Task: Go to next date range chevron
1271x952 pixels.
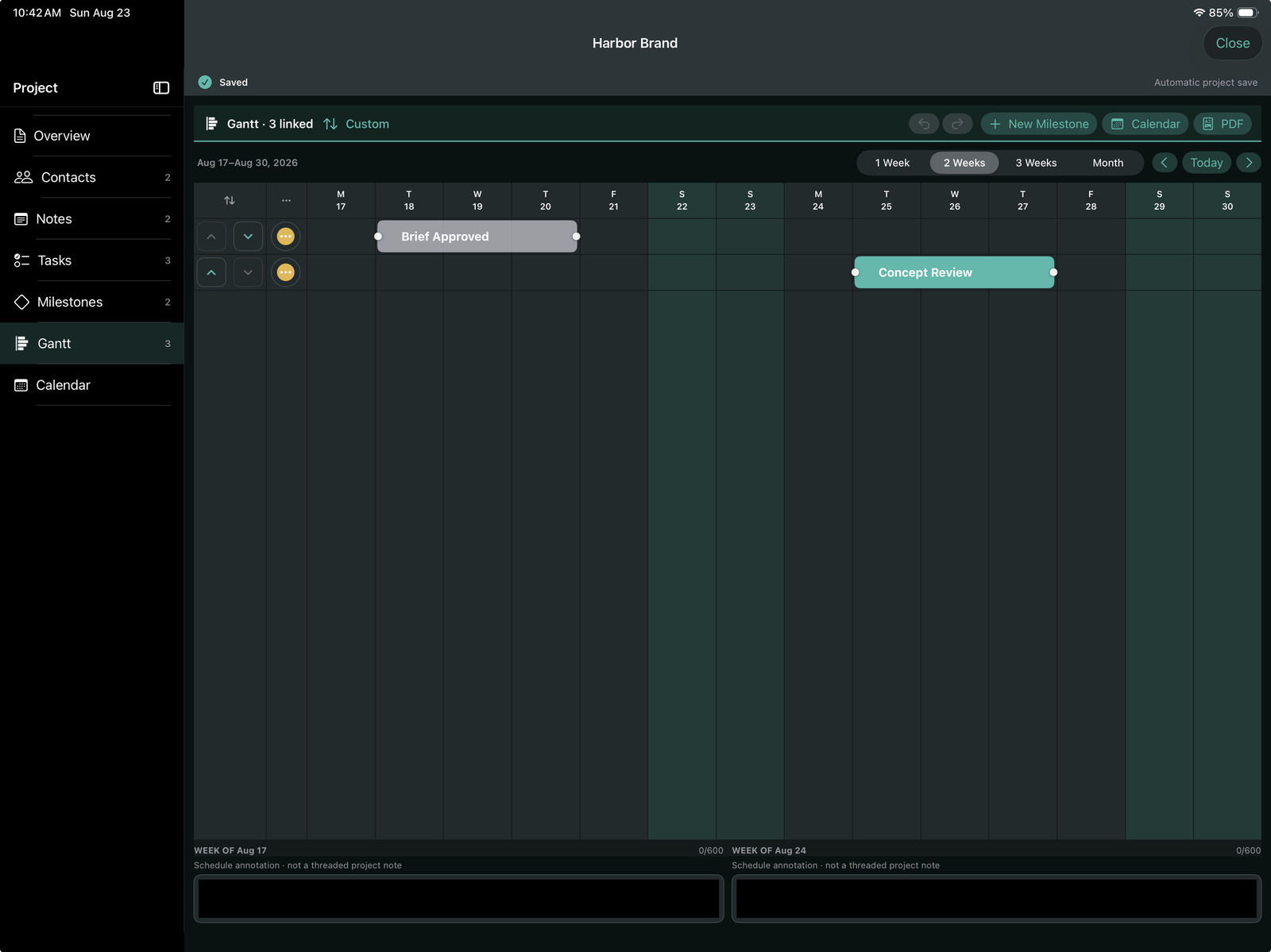Action: 1249,163
